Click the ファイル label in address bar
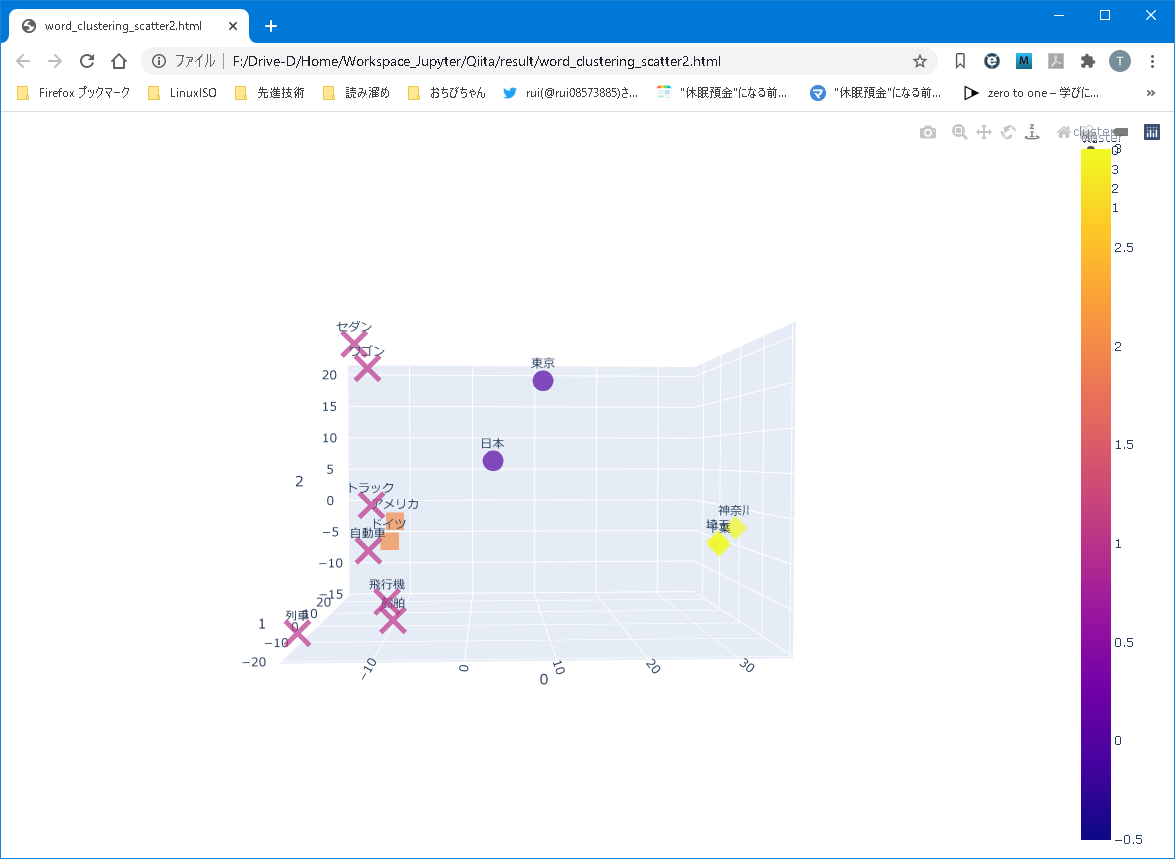 tap(195, 61)
